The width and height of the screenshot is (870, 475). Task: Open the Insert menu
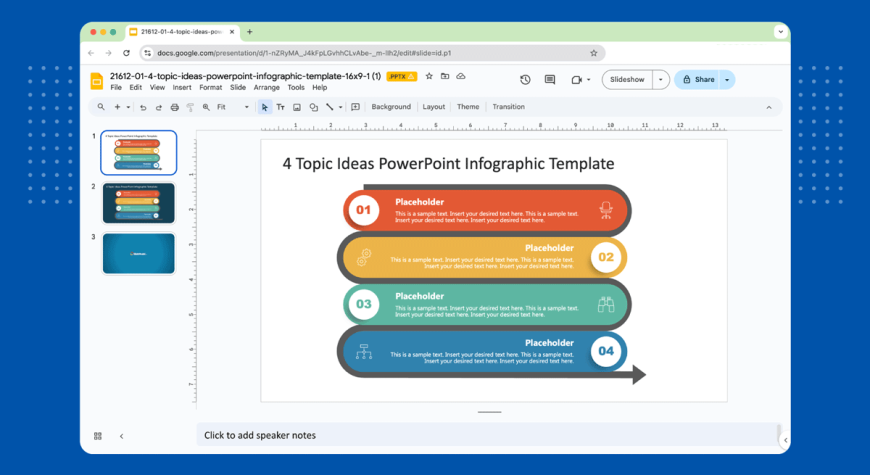(182, 88)
